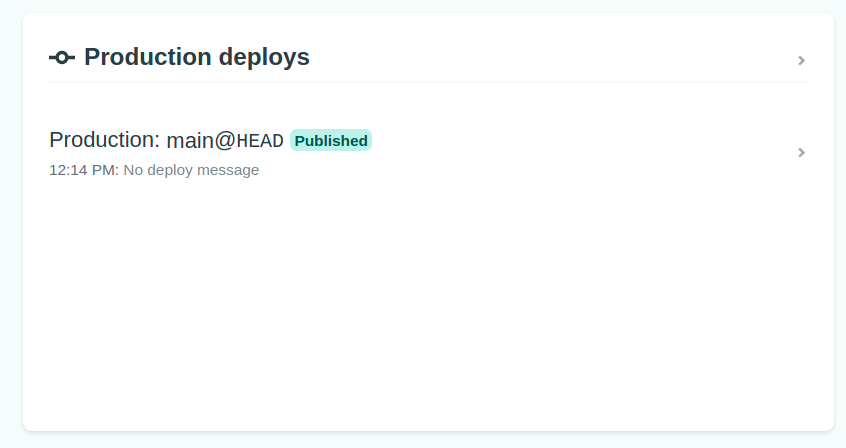Click the divider line under the Production deploys header

click(428, 82)
